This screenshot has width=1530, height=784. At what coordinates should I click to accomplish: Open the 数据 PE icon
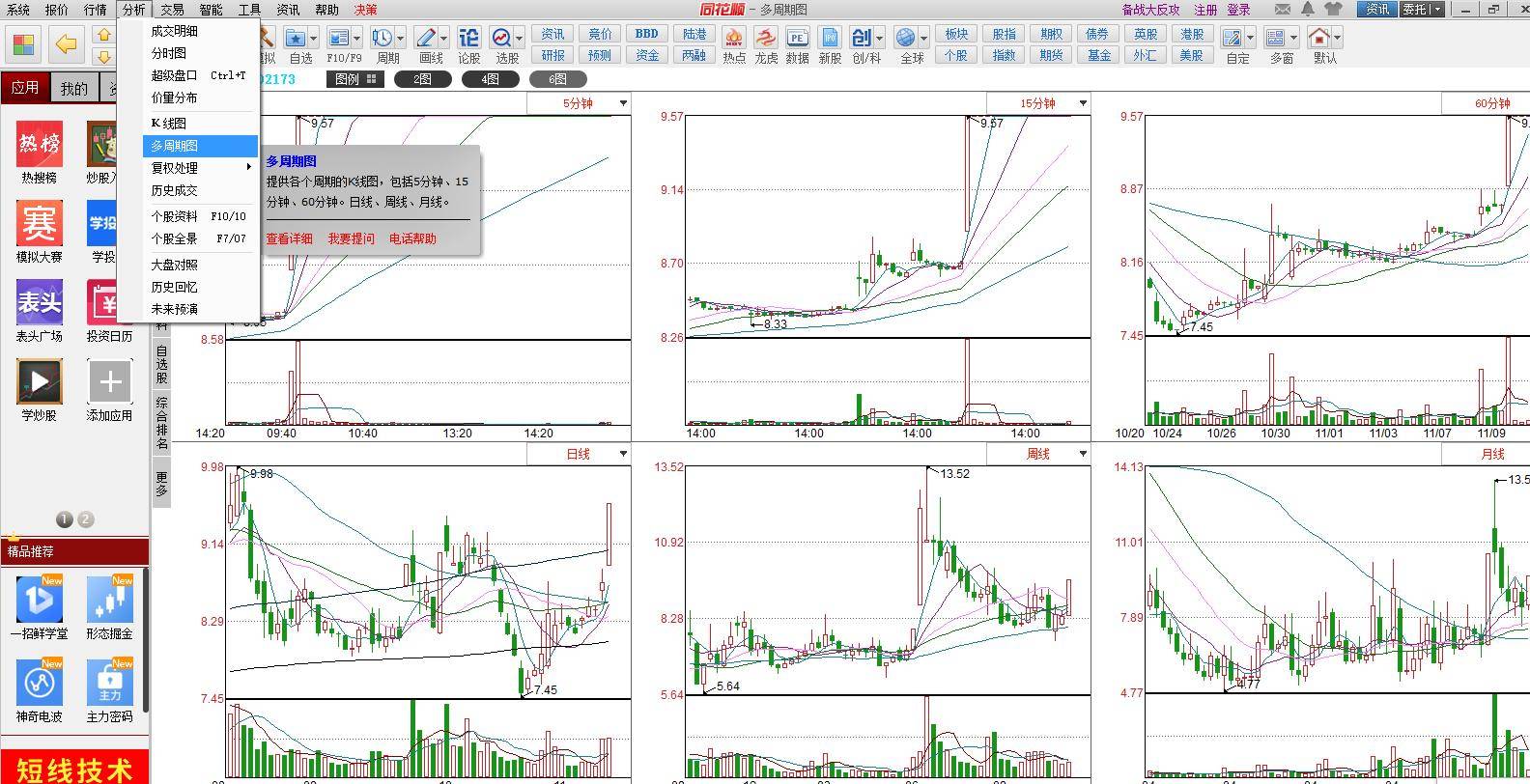coord(797,39)
